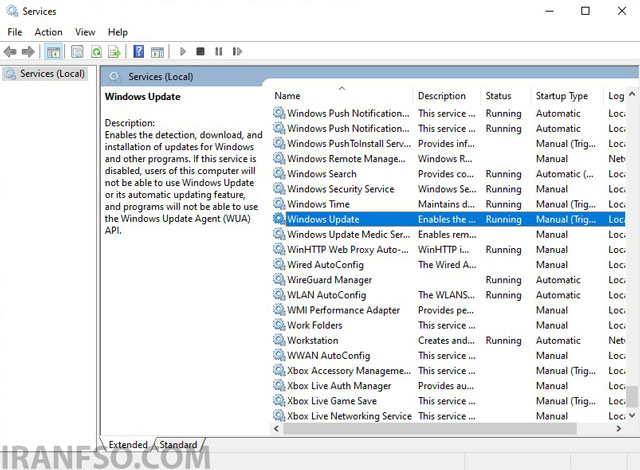Click the Restart Service icon
The height and width of the screenshot is (470, 640).
pos(237,51)
